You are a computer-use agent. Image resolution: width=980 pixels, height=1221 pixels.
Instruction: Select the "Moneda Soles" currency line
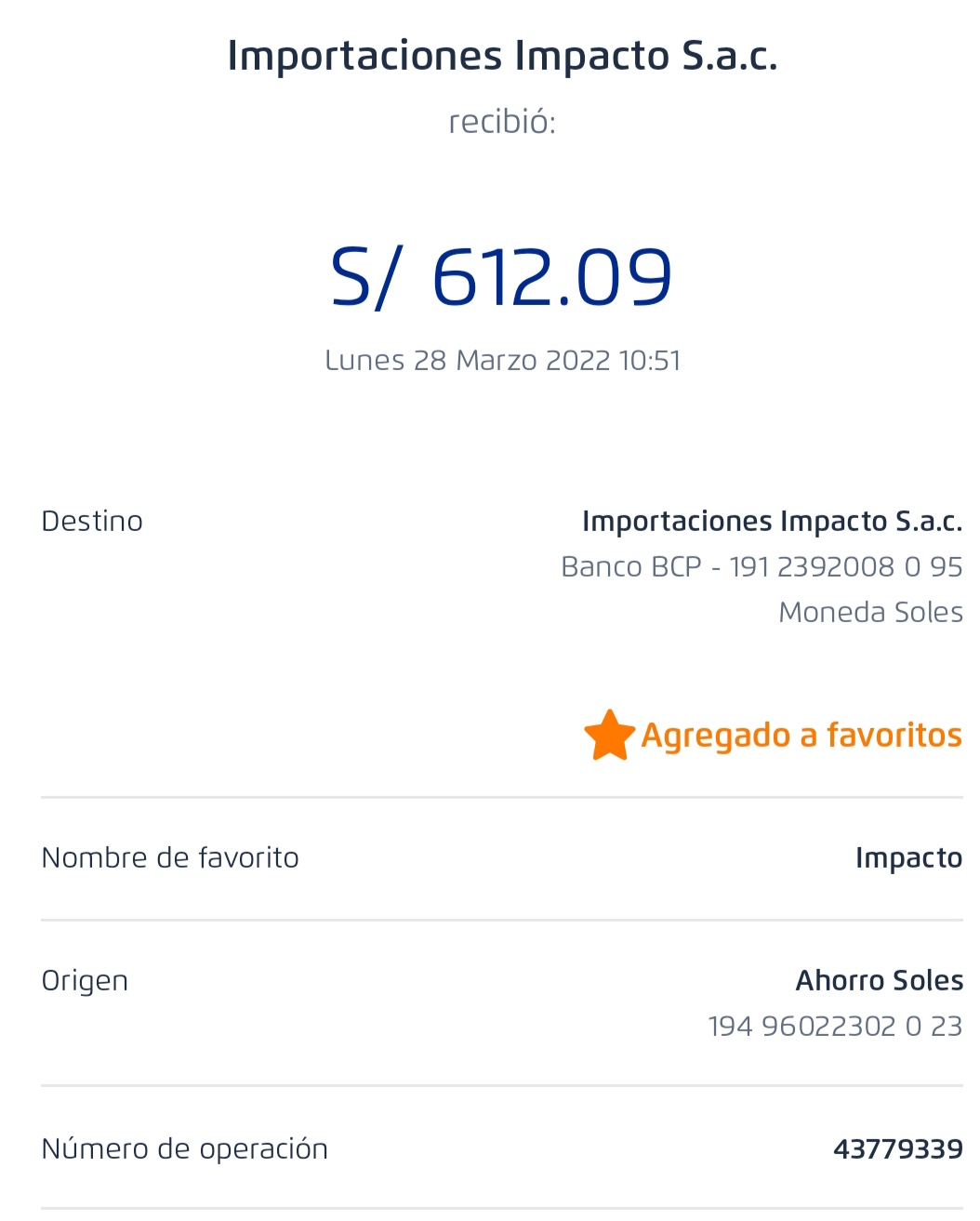point(870,612)
